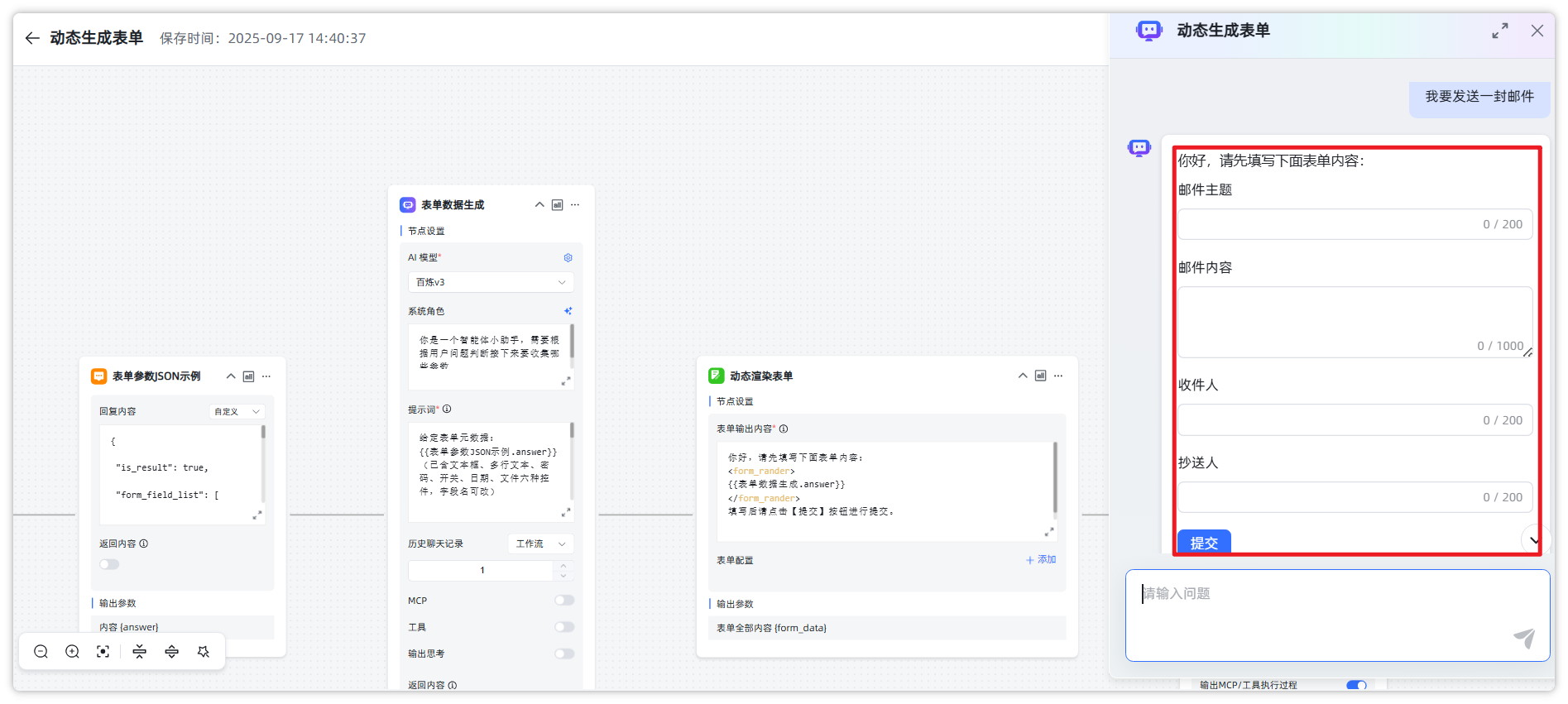This screenshot has height=704, width=1568.
Task: Click the 表单参数JSON示例 orange node icon
Action: click(98, 376)
